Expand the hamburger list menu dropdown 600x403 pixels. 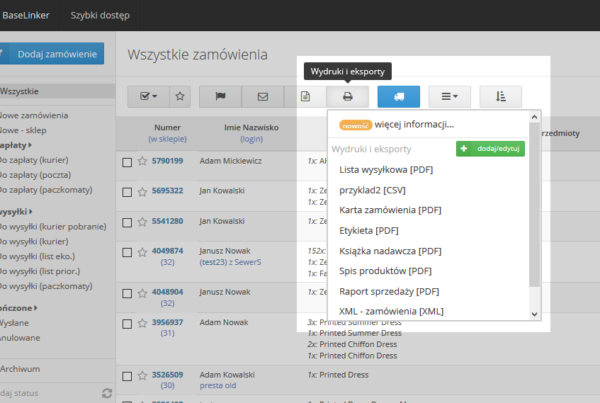click(449, 97)
